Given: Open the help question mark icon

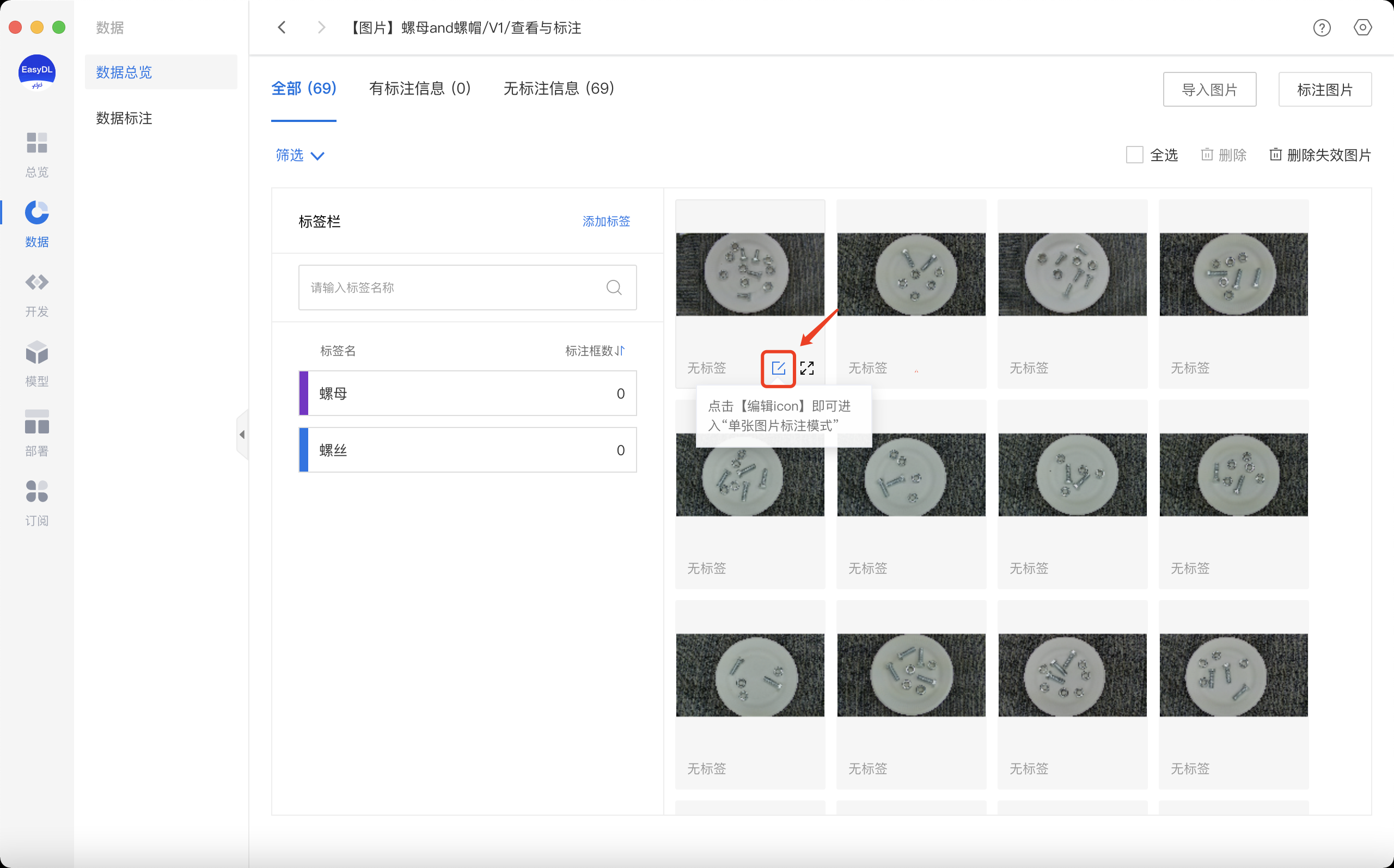Looking at the screenshot, I should click(x=1322, y=28).
